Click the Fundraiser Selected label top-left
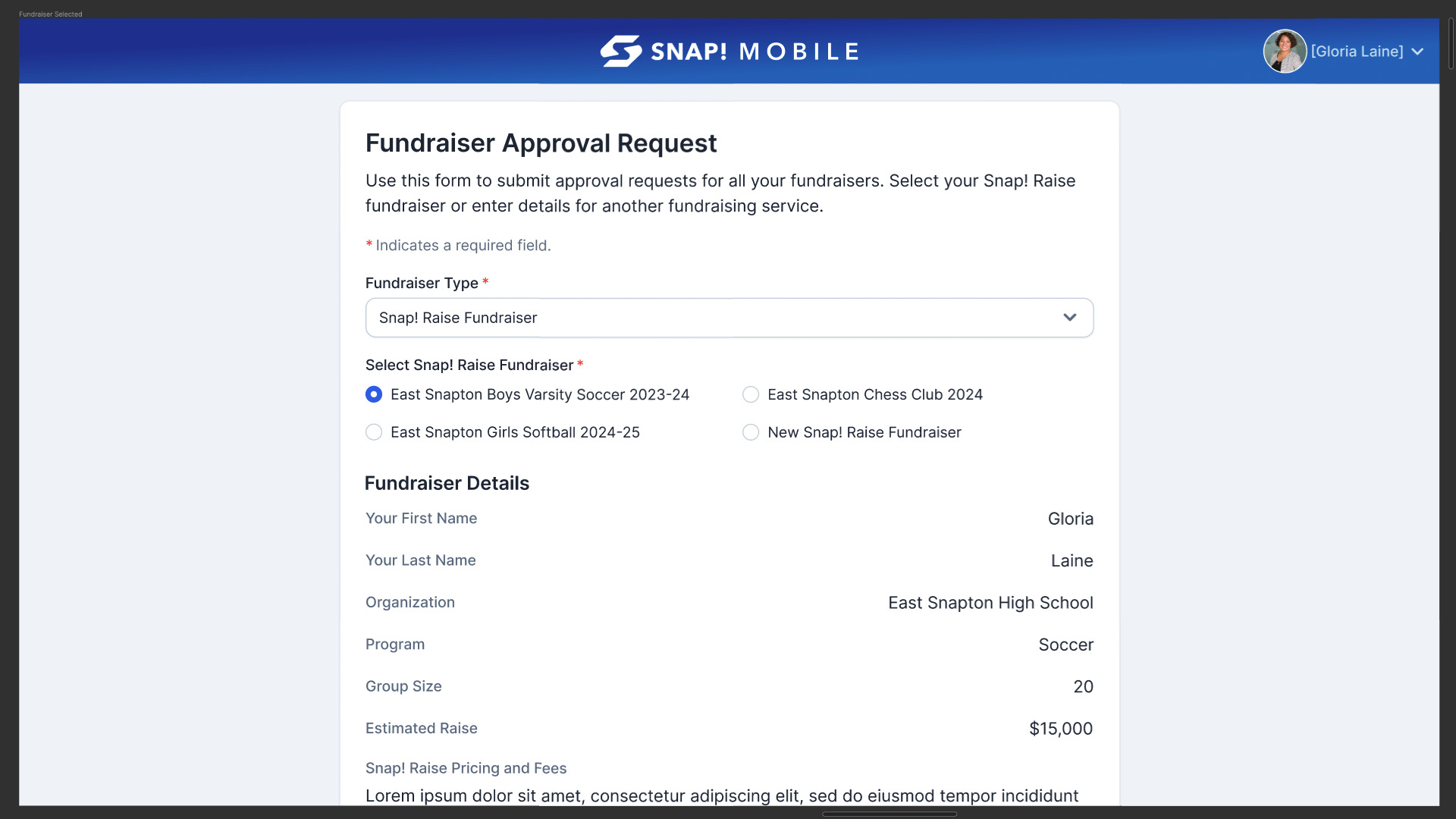Screen dimensions: 1456x819 click(49, 14)
